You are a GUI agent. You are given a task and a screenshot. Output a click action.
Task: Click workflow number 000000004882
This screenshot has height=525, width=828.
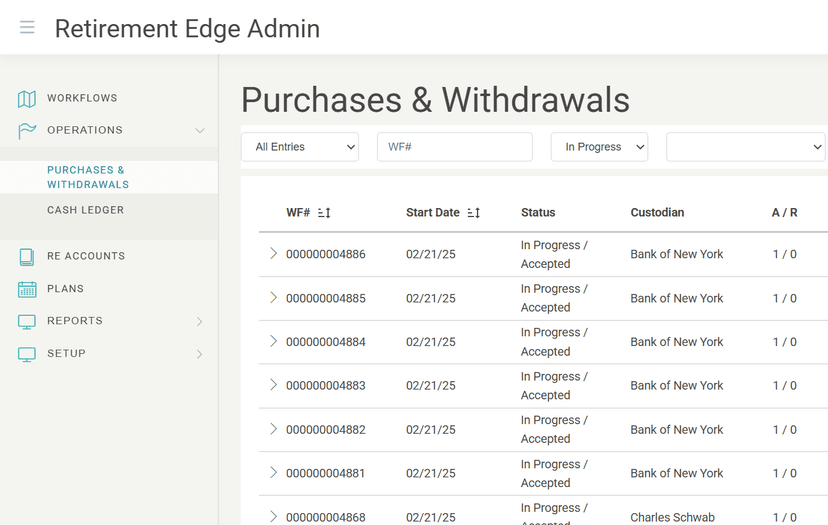(x=326, y=430)
